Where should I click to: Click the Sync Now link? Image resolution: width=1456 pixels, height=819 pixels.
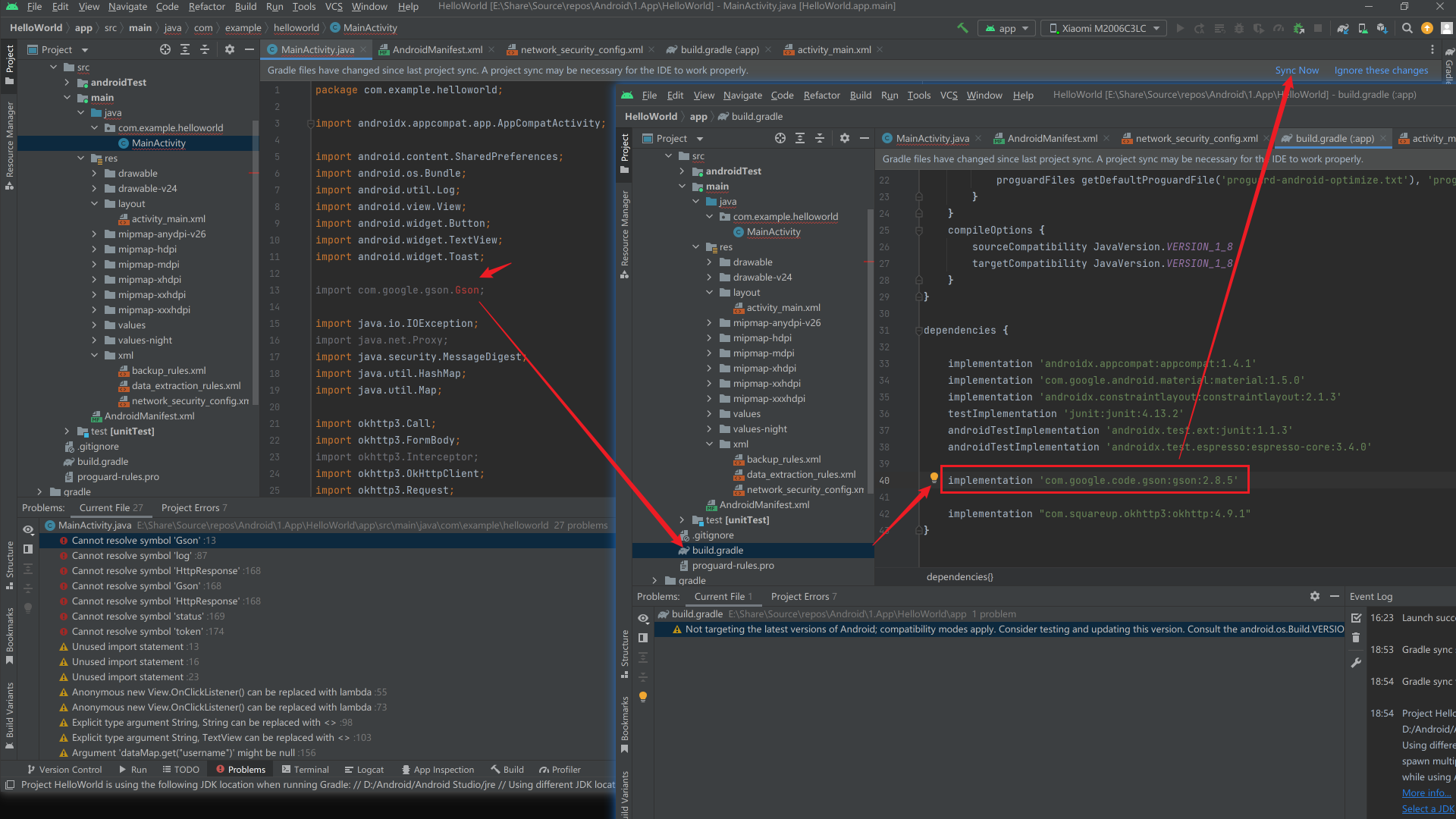tap(1297, 70)
